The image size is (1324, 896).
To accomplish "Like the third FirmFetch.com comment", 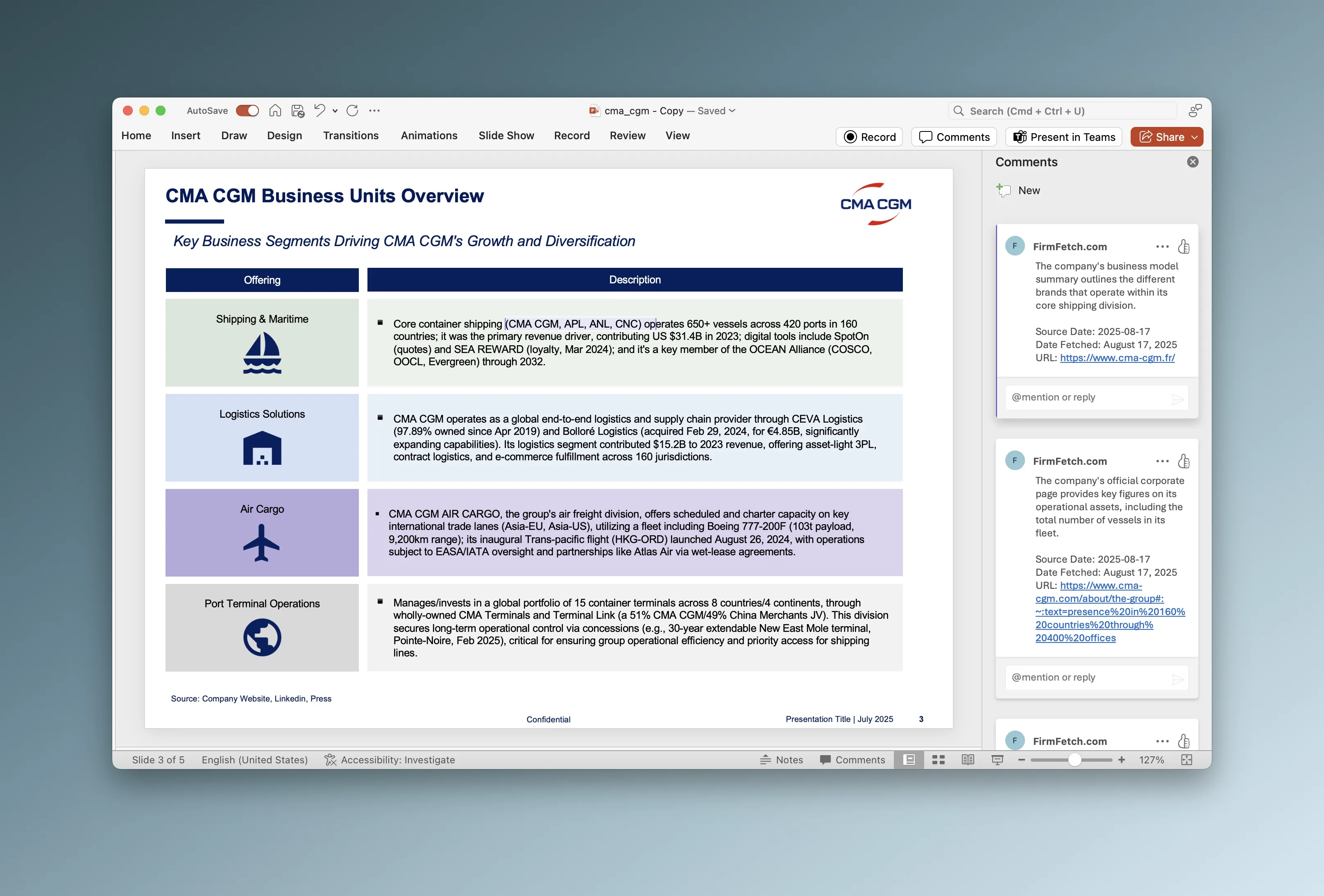I will pyautogui.click(x=1184, y=741).
